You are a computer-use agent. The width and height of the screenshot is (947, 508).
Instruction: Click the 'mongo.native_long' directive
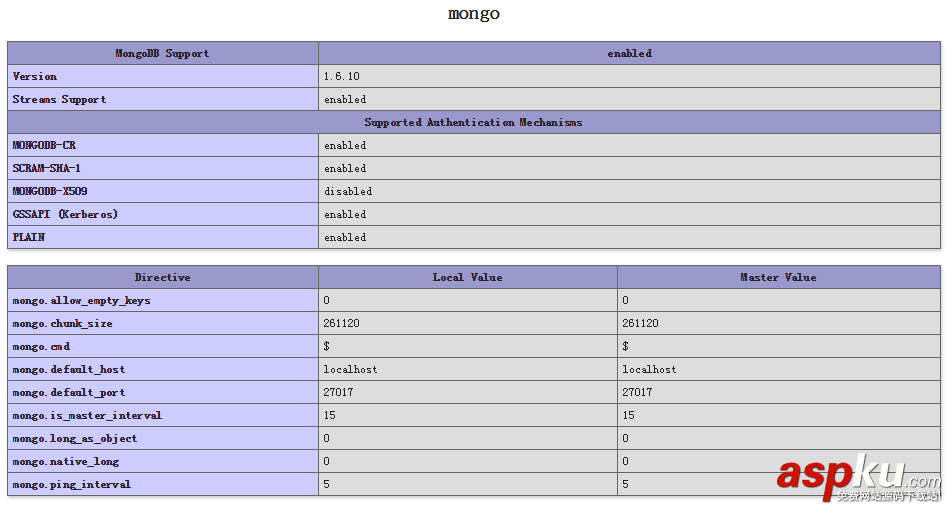click(x=66, y=461)
